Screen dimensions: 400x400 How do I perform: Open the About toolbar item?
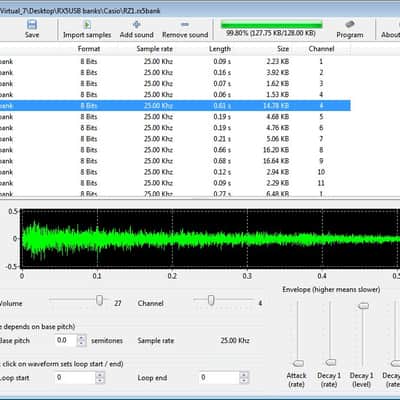[391, 29]
